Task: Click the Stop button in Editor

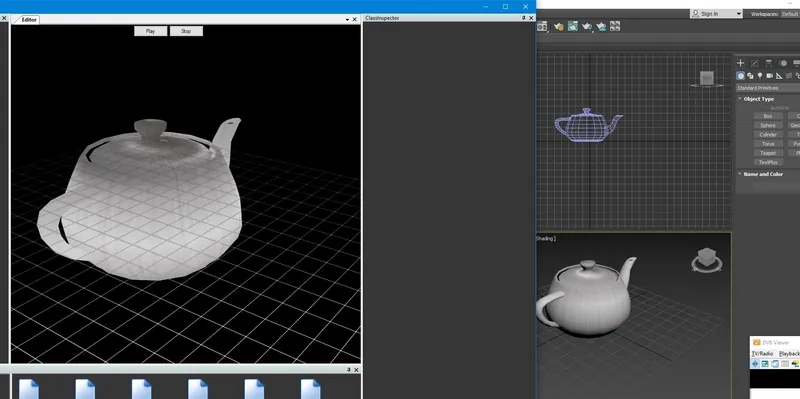Action: click(x=186, y=31)
